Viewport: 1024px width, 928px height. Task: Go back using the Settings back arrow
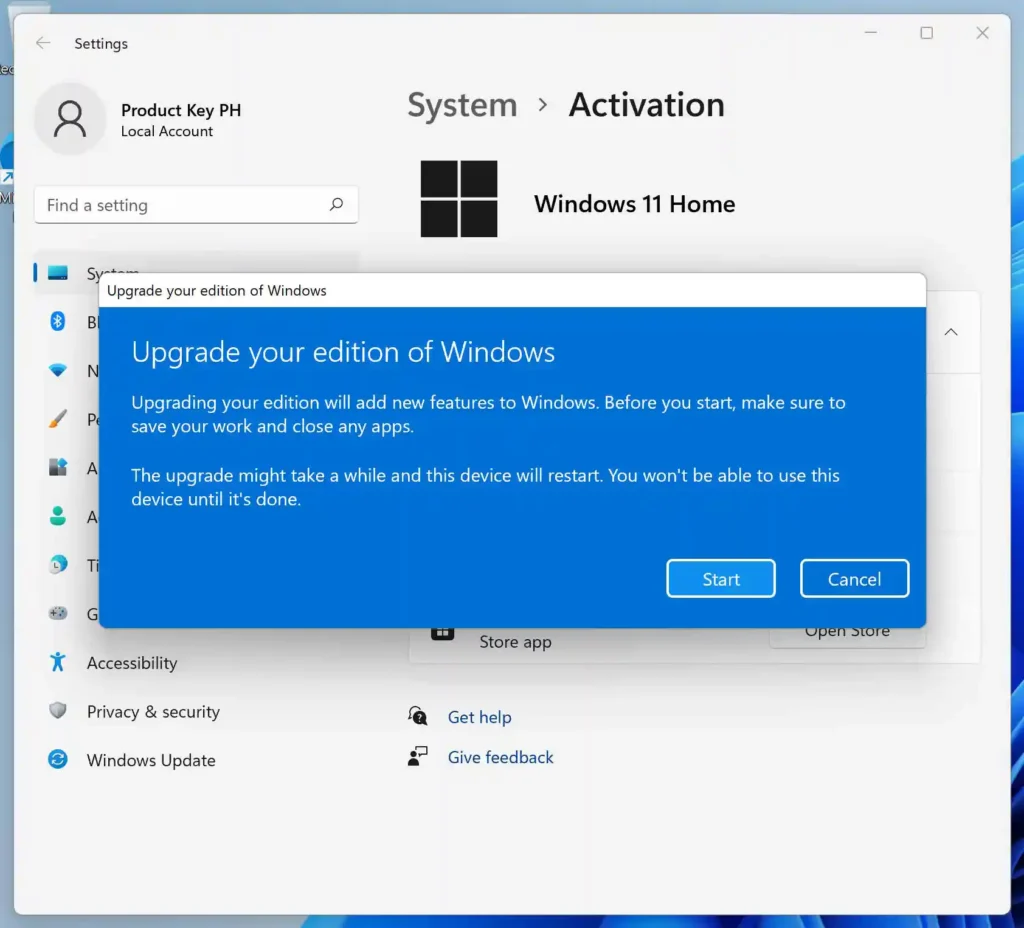tap(43, 43)
